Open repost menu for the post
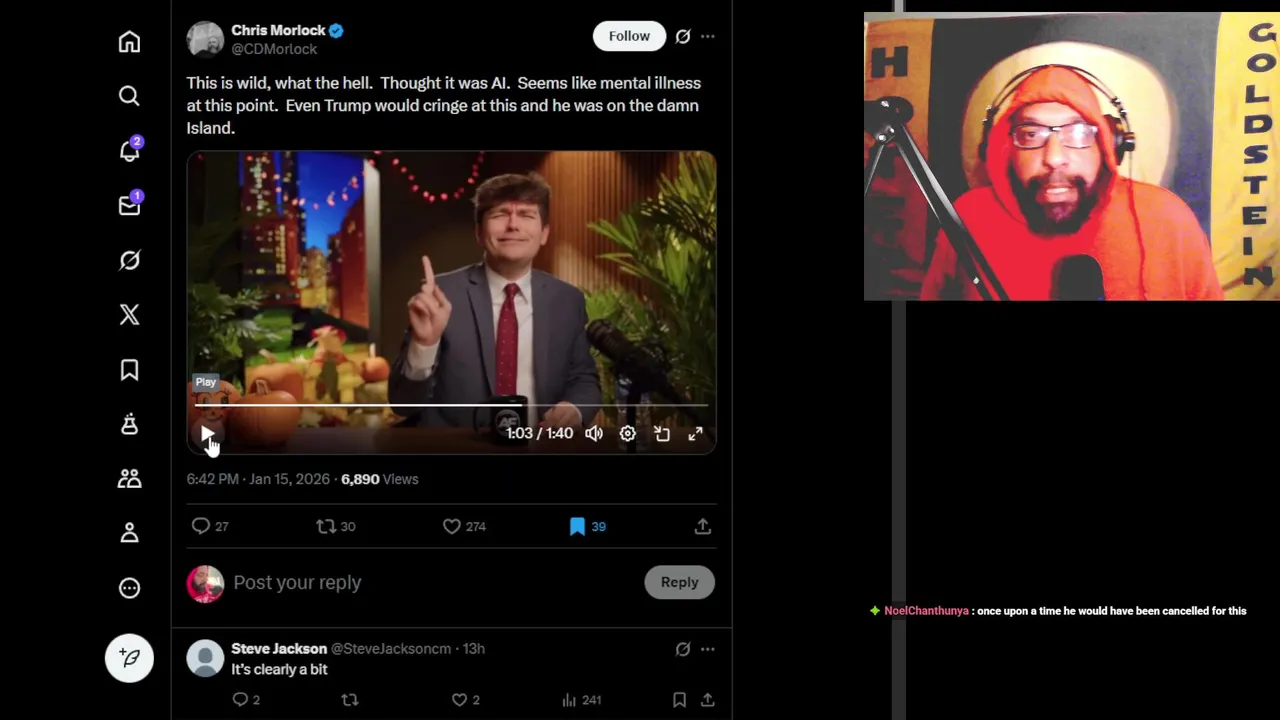This screenshot has width=1280, height=720. (x=326, y=526)
